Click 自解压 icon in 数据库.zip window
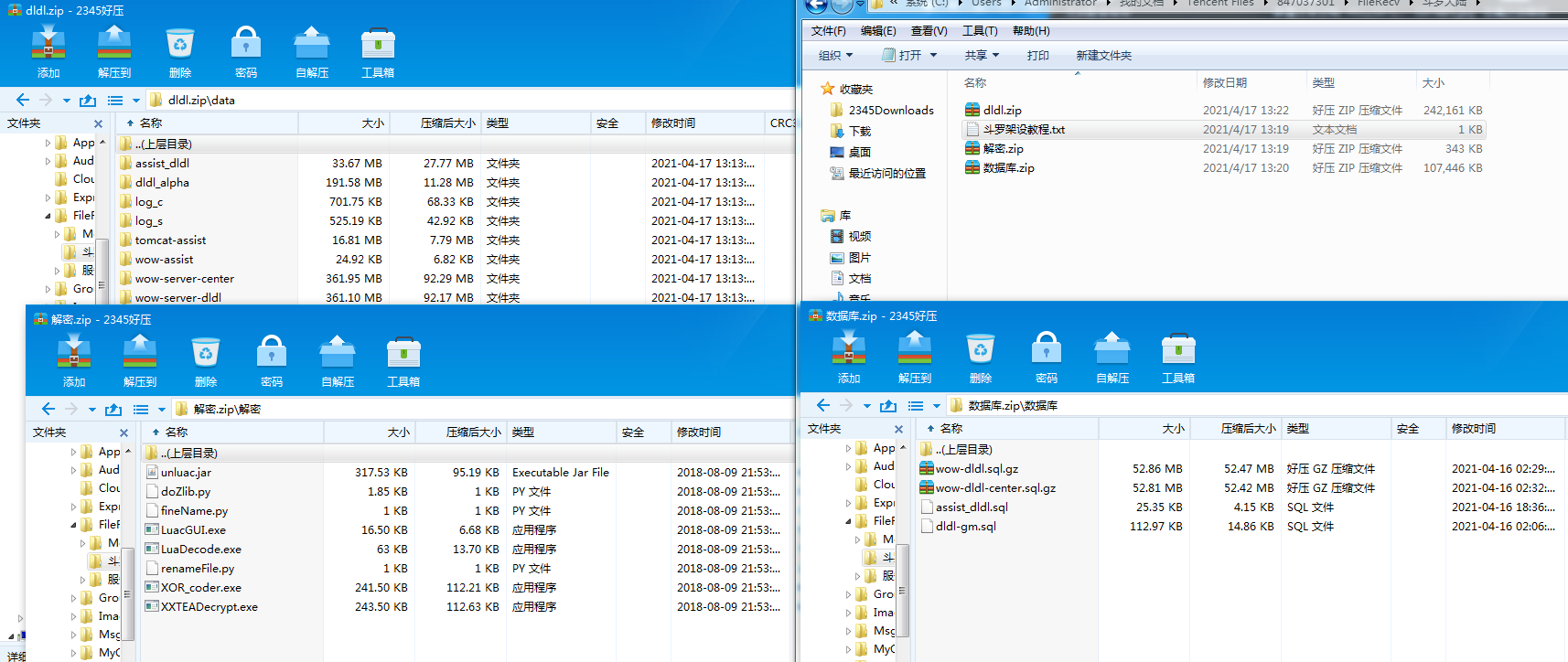 coord(1112,348)
